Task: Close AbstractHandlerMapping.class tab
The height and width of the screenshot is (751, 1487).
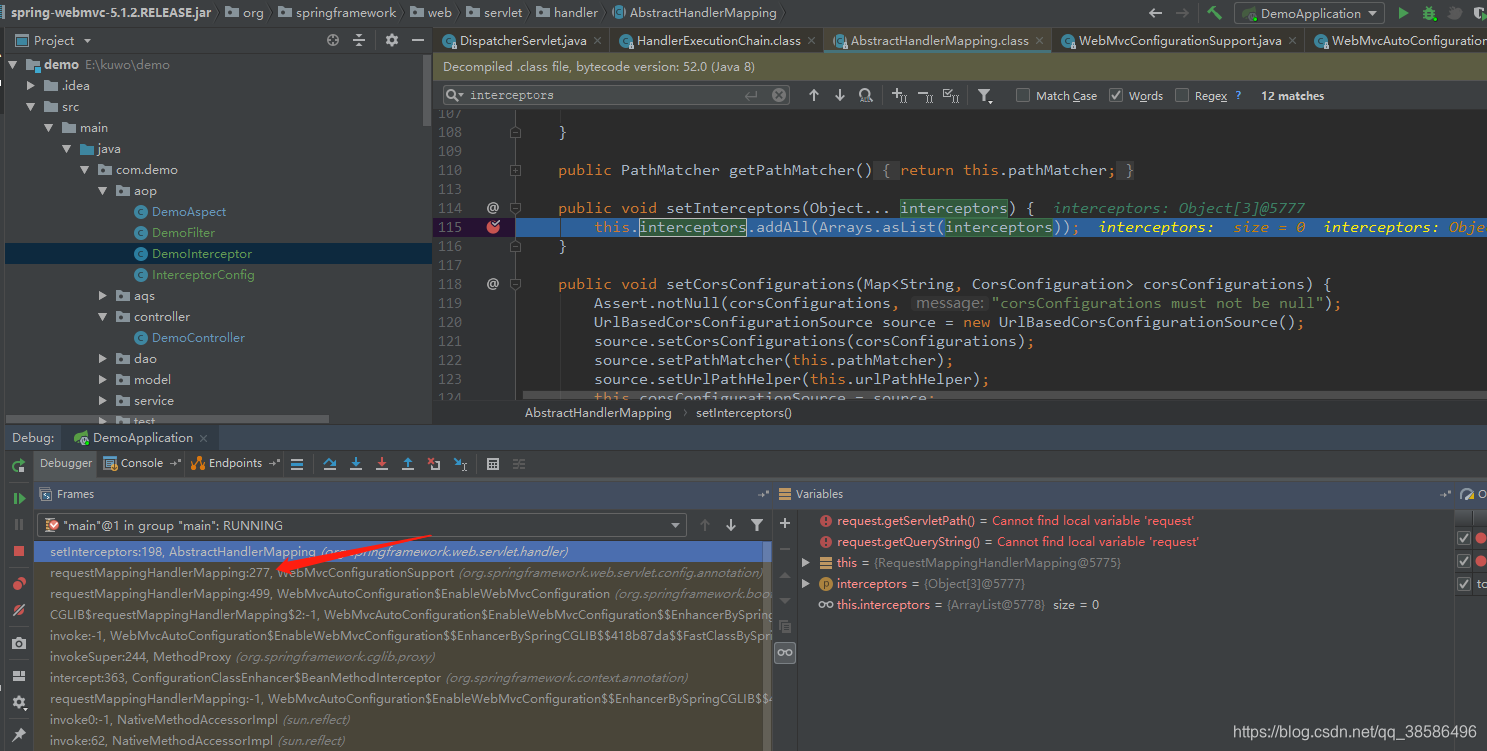Action: 1040,41
